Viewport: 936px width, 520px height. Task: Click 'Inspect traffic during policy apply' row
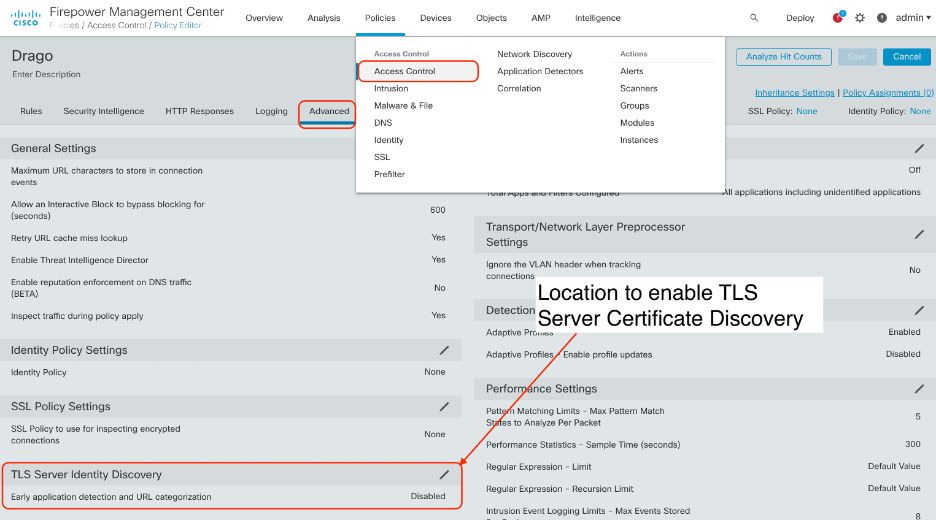coord(230,316)
